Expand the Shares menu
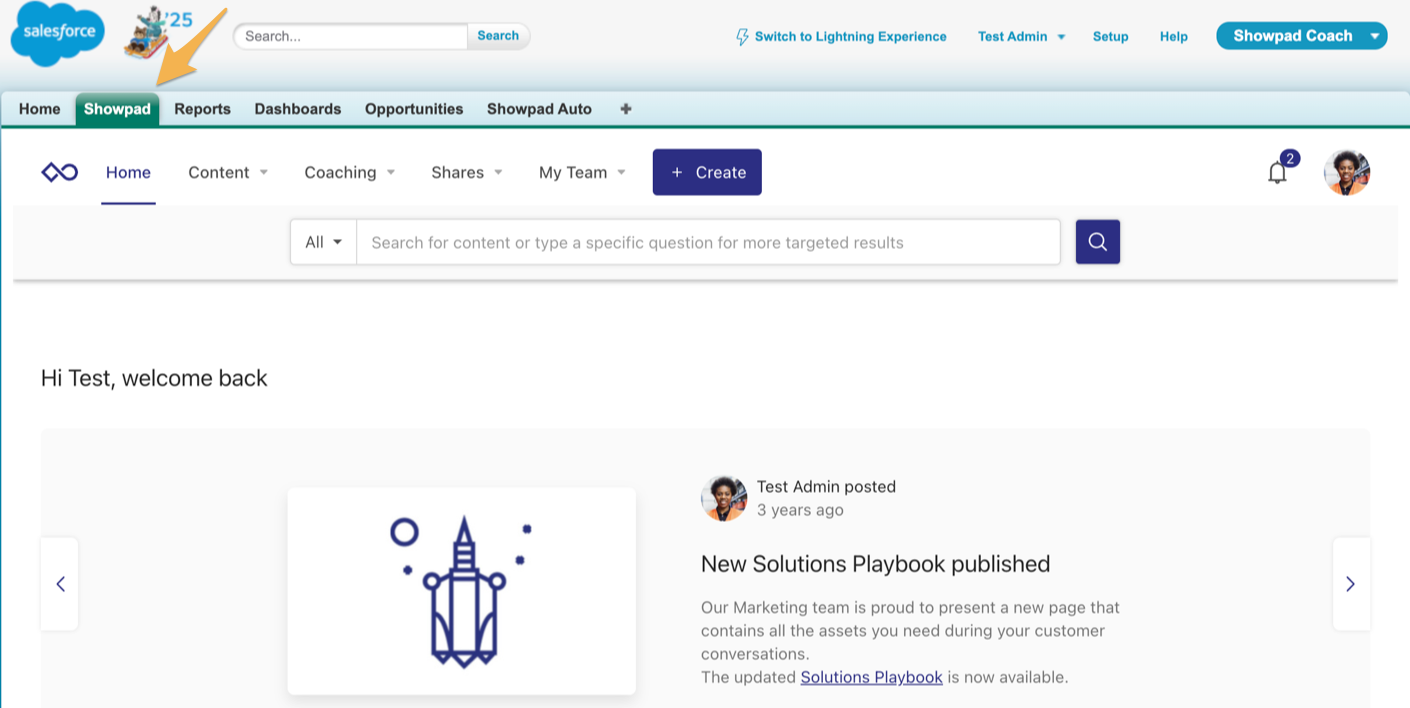The height and width of the screenshot is (708, 1410). point(467,172)
